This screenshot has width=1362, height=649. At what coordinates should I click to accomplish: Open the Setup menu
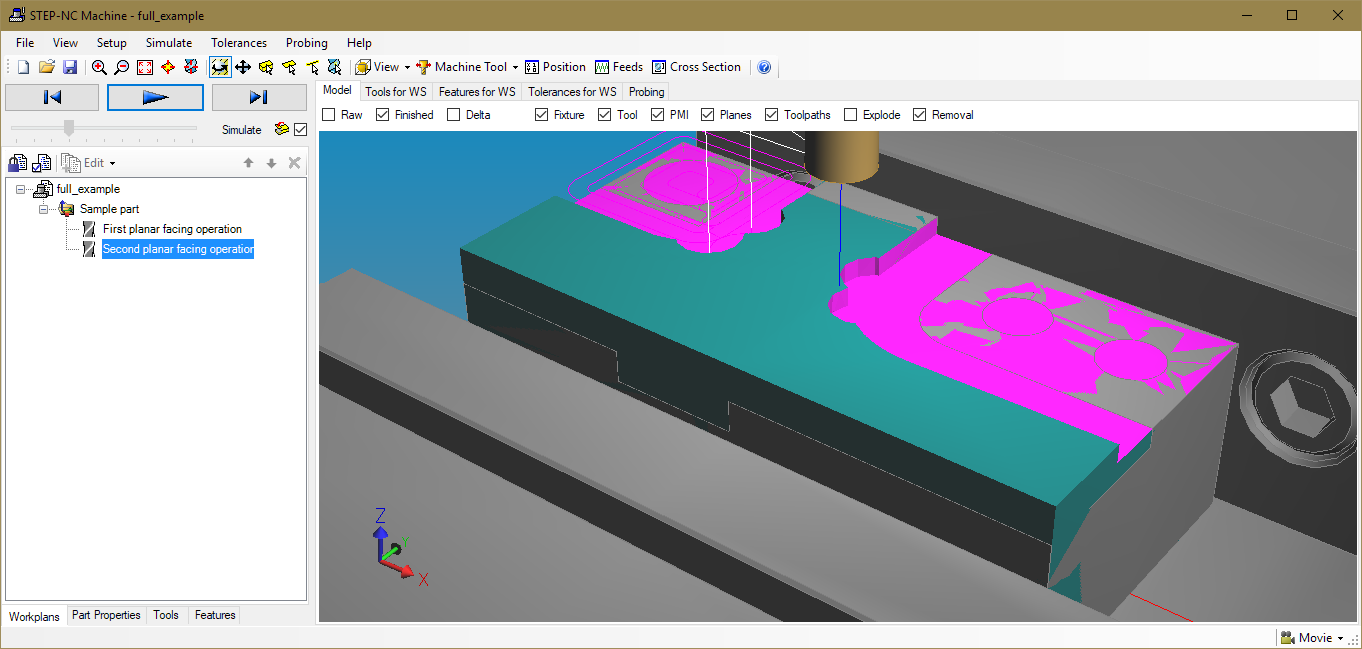point(112,43)
